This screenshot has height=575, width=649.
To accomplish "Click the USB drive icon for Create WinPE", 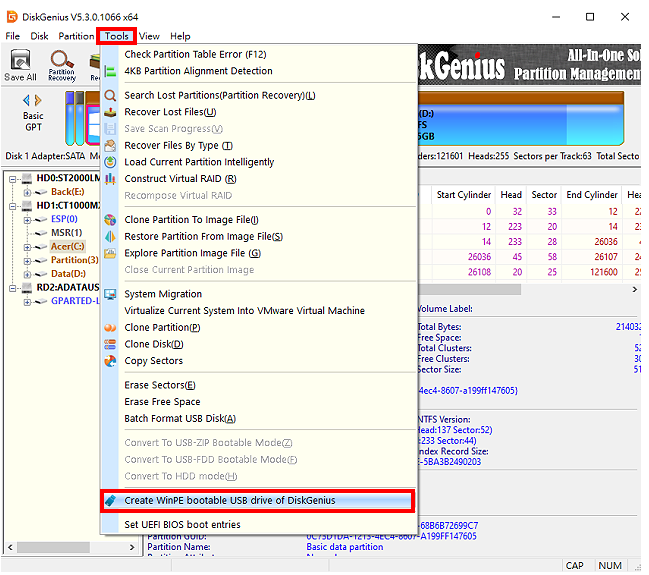I will click(x=110, y=501).
